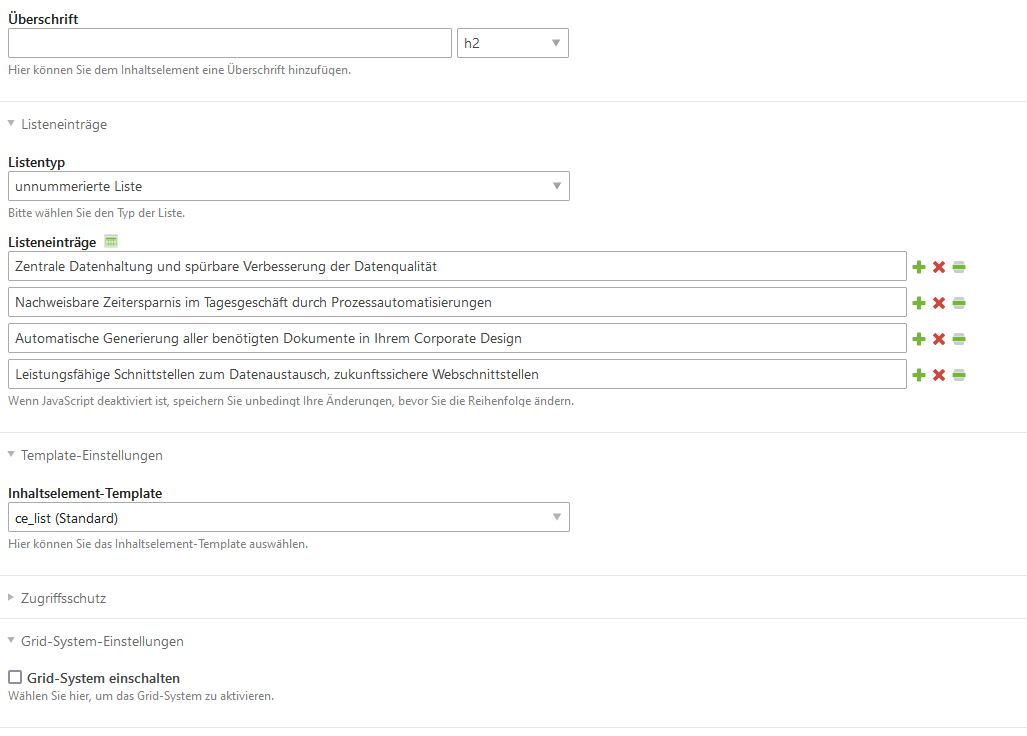The height and width of the screenshot is (736, 1027).
Task: Click the 'Nachweisbare Zeitersparnis' entry text field
Action: (x=456, y=303)
